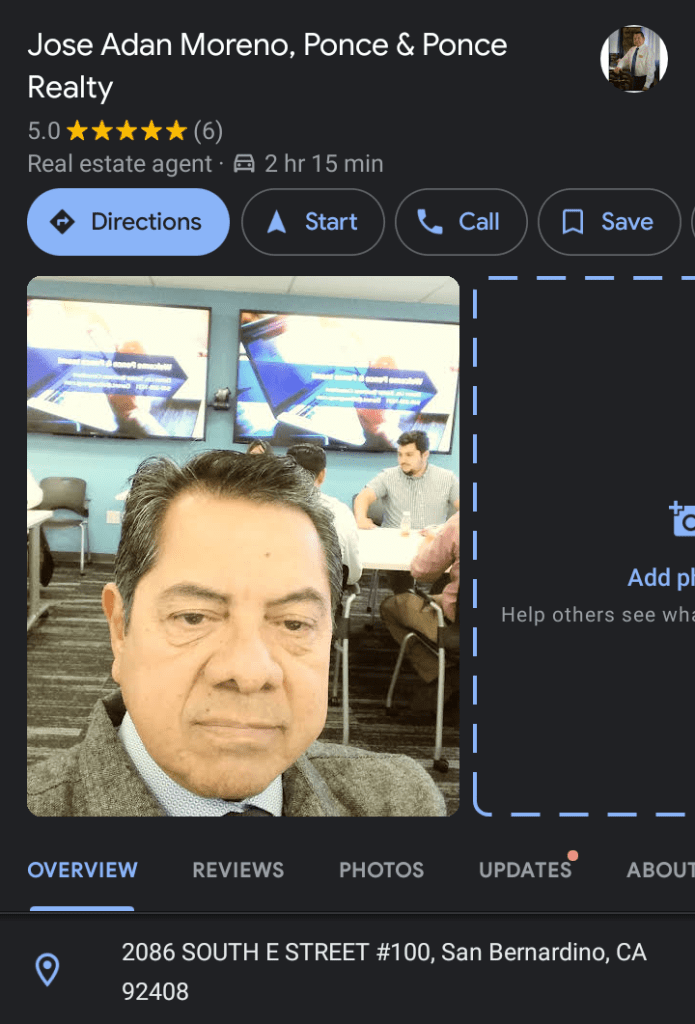Tap the 2086 South E Street address
This screenshot has height=1024, width=695.
click(x=384, y=970)
